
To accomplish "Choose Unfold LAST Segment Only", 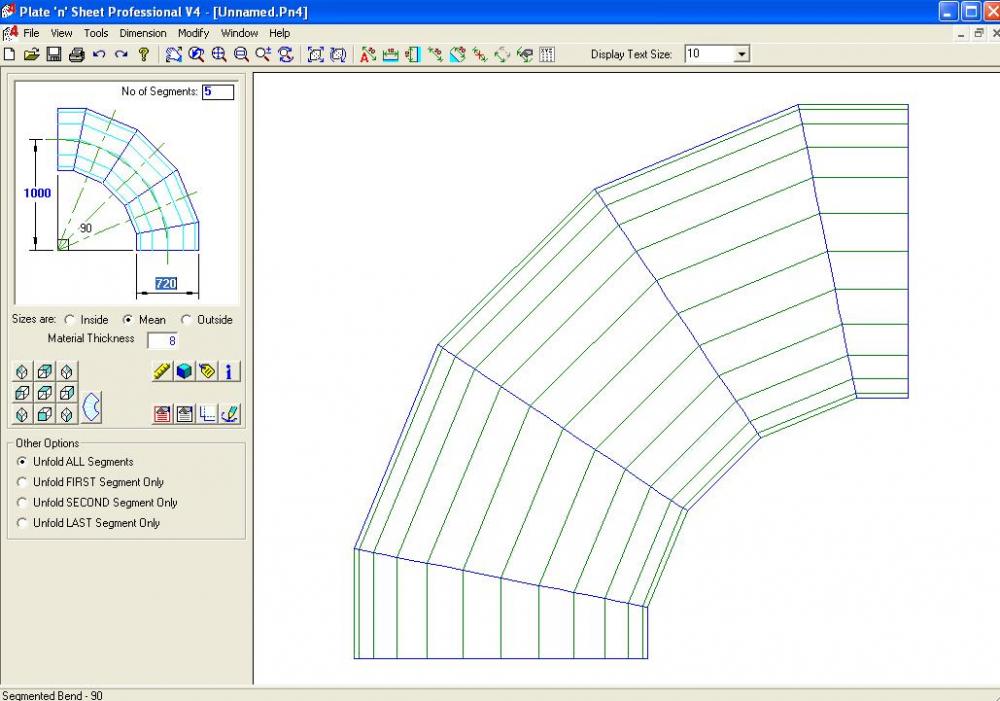I will (23, 523).
